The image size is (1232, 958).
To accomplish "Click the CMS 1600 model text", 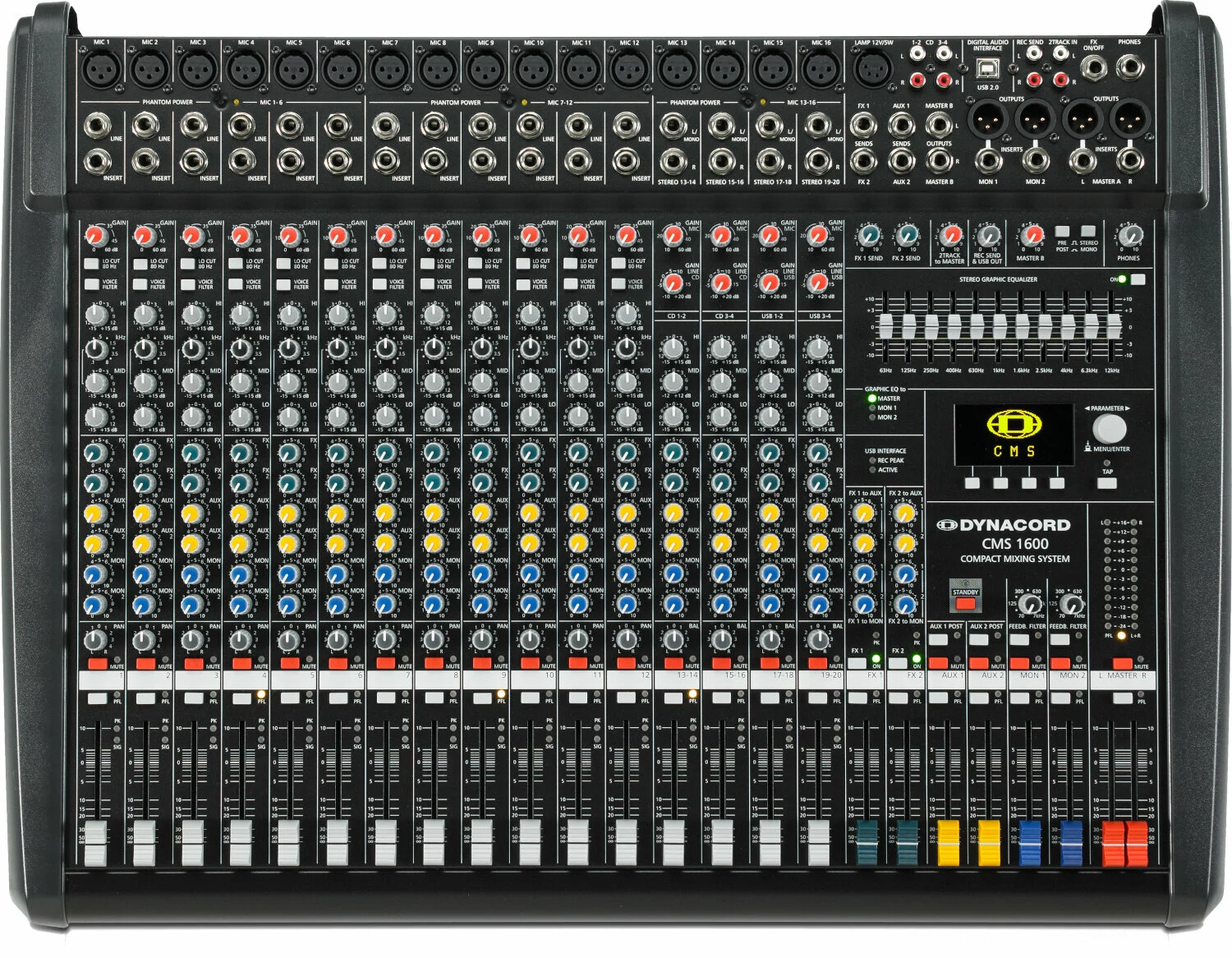I will [1014, 543].
